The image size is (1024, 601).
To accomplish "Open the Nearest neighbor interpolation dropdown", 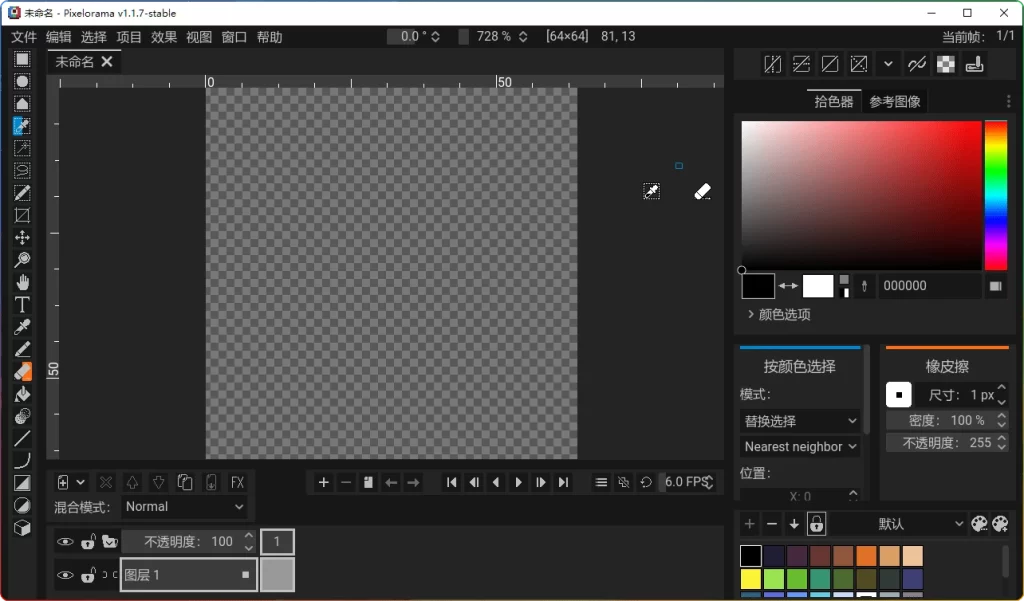I will coord(799,446).
